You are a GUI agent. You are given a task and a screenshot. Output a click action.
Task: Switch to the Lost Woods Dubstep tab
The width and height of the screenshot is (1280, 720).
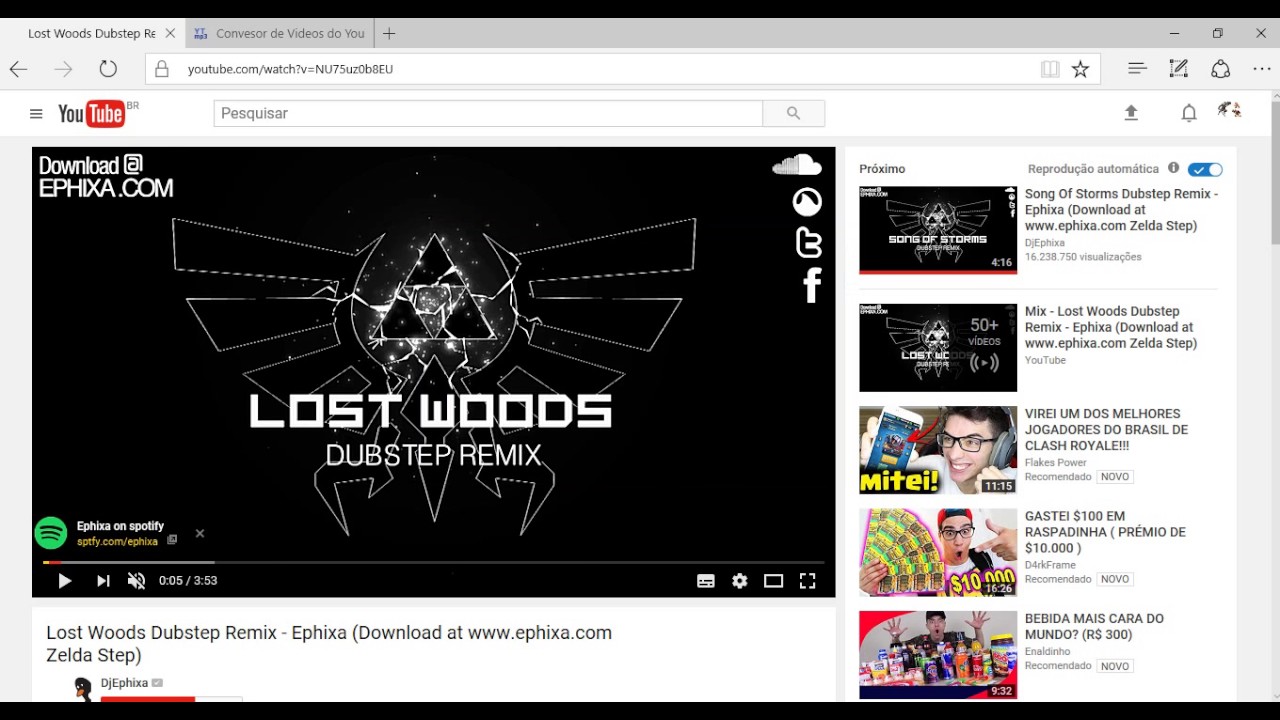pos(92,33)
